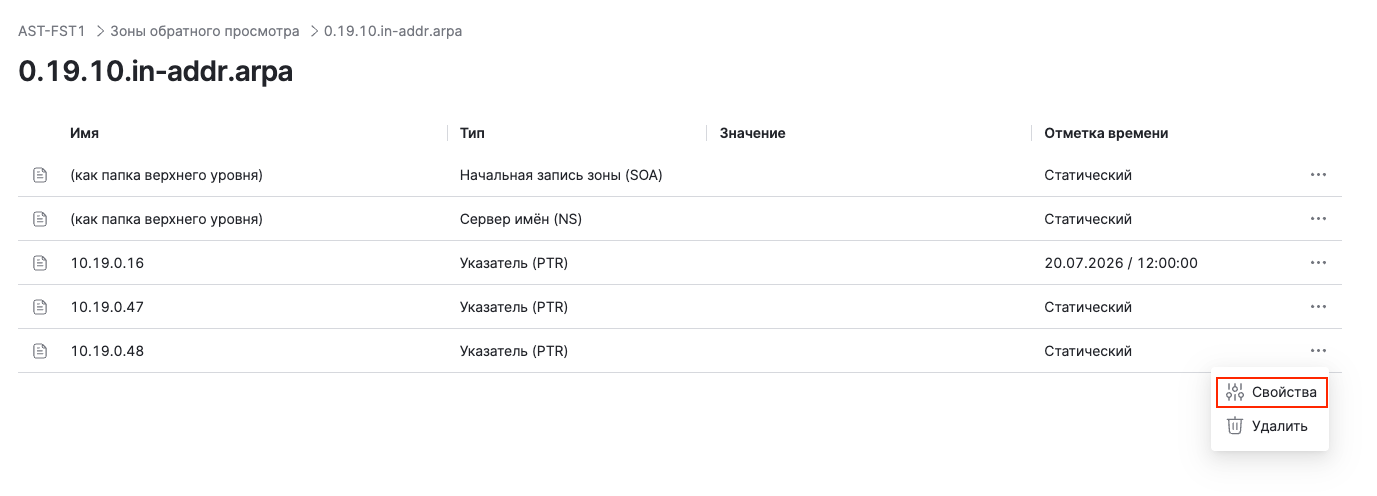Toggle the three-dot menu for 10.19.0.48
This screenshot has width=1377, height=496.
point(1318,351)
